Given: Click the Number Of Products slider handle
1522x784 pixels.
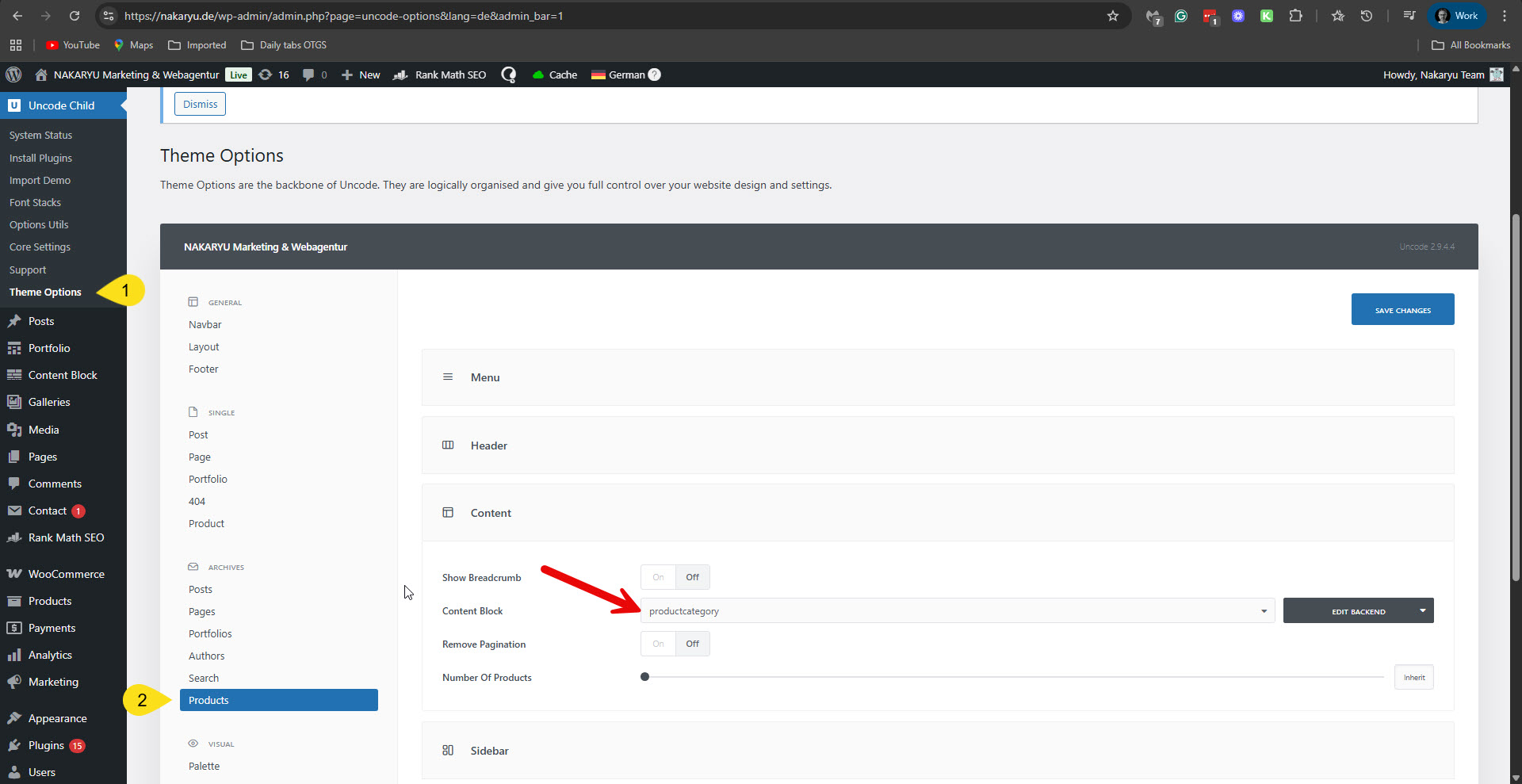Looking at the screenshot, I should (645, 677).
